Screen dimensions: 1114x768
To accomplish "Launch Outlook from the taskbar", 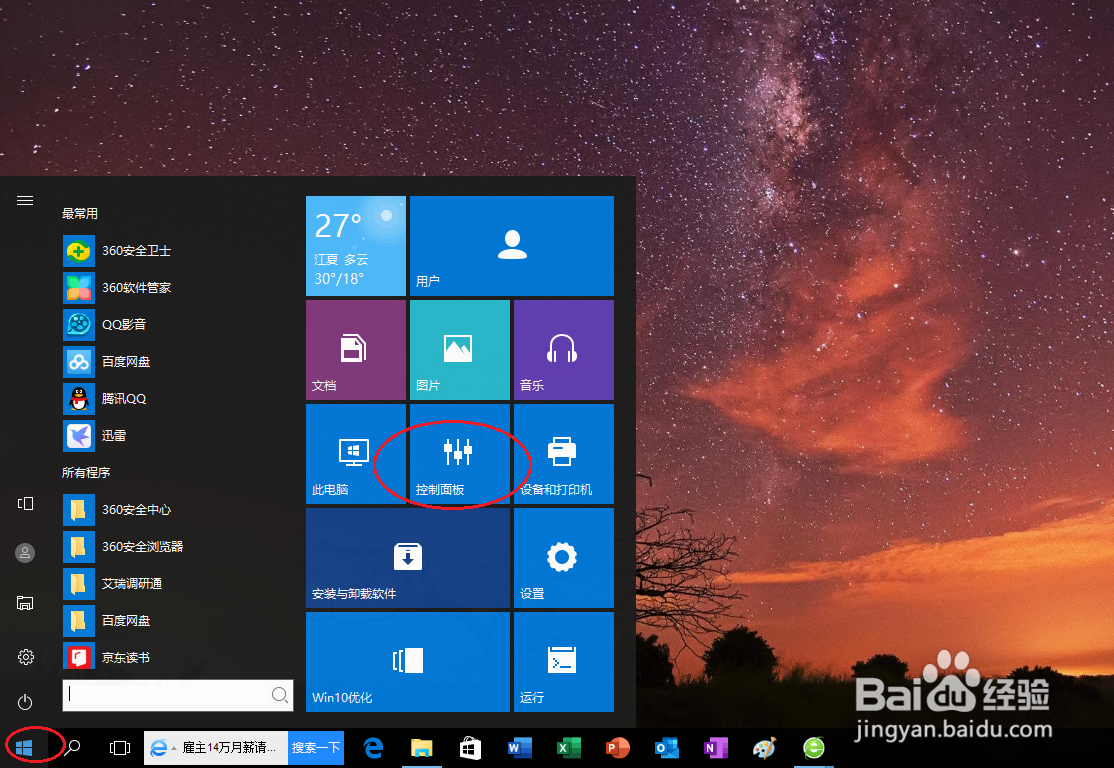I will [666, 747].
